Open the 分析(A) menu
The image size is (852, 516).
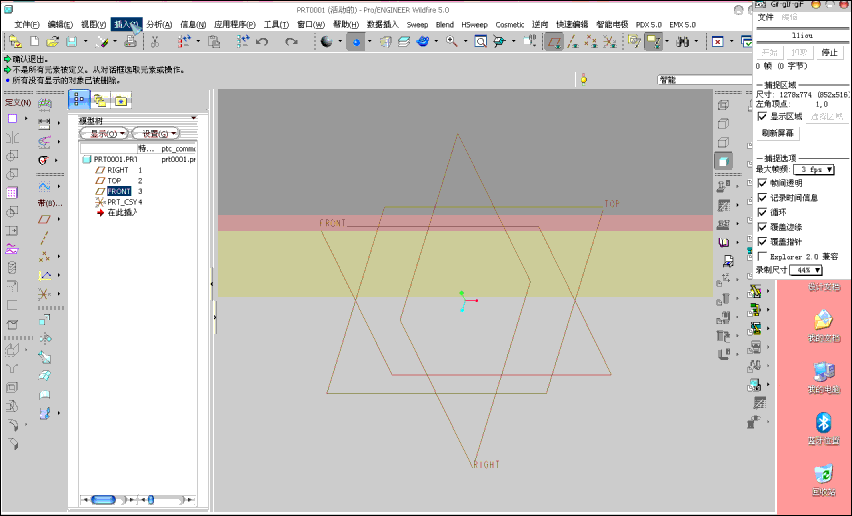[x=159, y=24]
